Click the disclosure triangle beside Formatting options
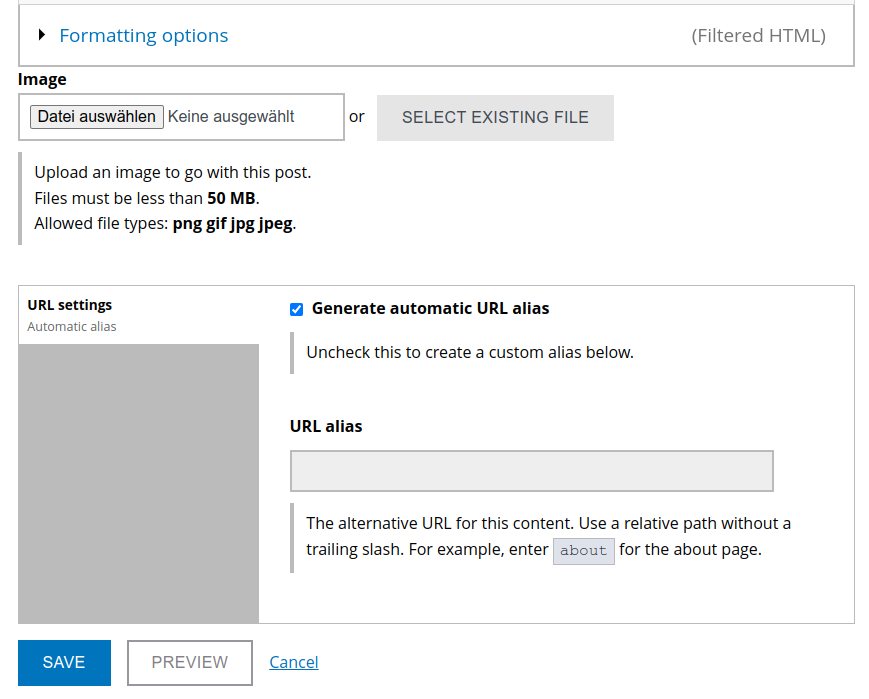The height and width of the screenshot is (699, 869). (x=40, y=33)
